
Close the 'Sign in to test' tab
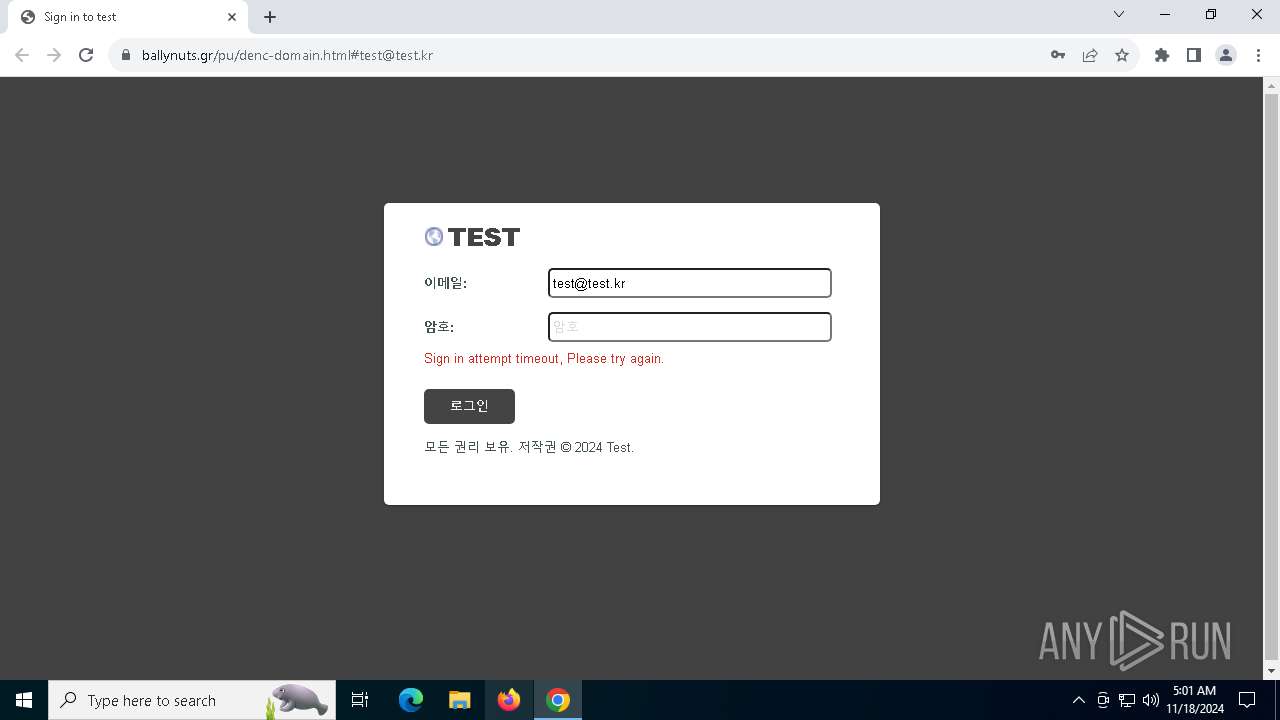(232, 17)
